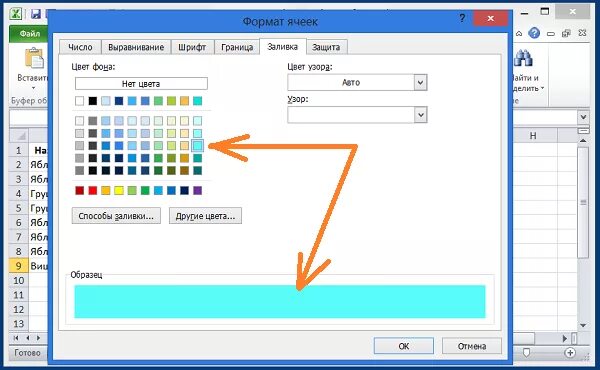600x370 pixels.
Task: Save the workbook with the floppy disk icon
Action: click(x=36, y=14)
